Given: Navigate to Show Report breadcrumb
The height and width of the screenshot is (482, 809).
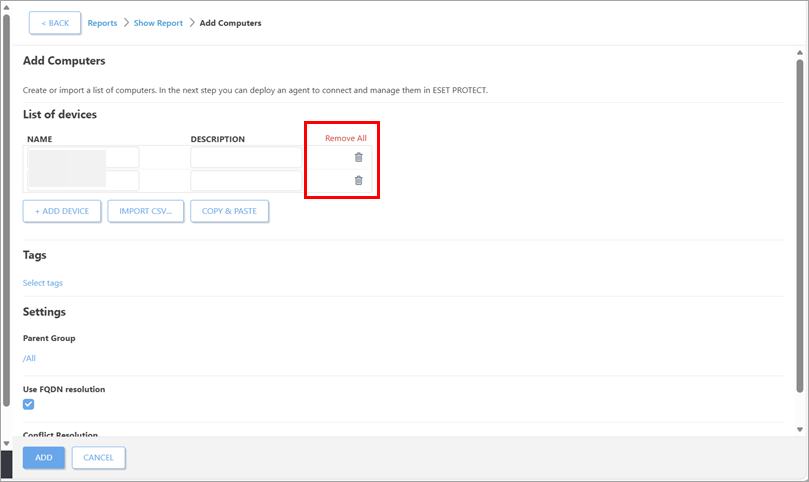Looking at the screenshot, I should pyautogui.click(x=158, y=23).
